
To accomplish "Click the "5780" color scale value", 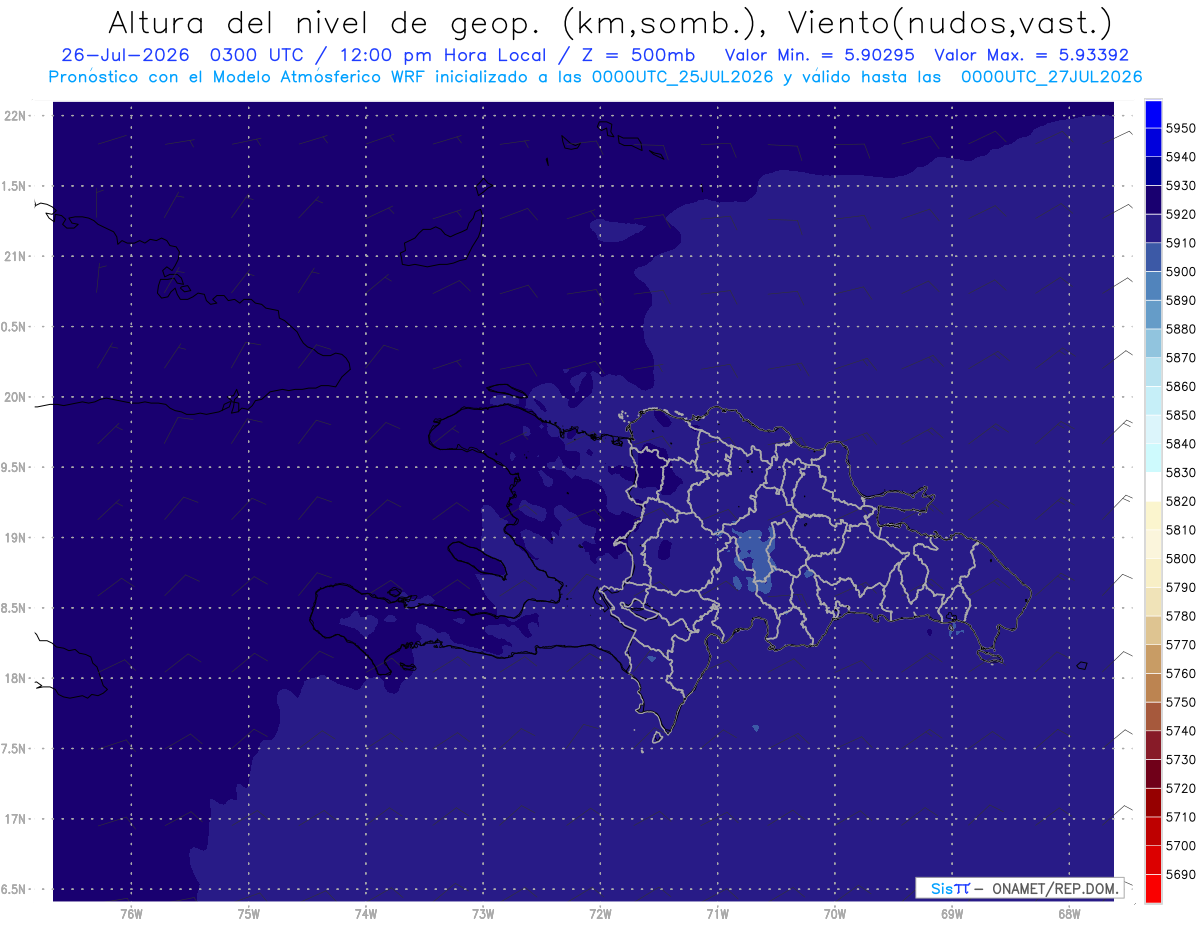I will click(1181, 616).
